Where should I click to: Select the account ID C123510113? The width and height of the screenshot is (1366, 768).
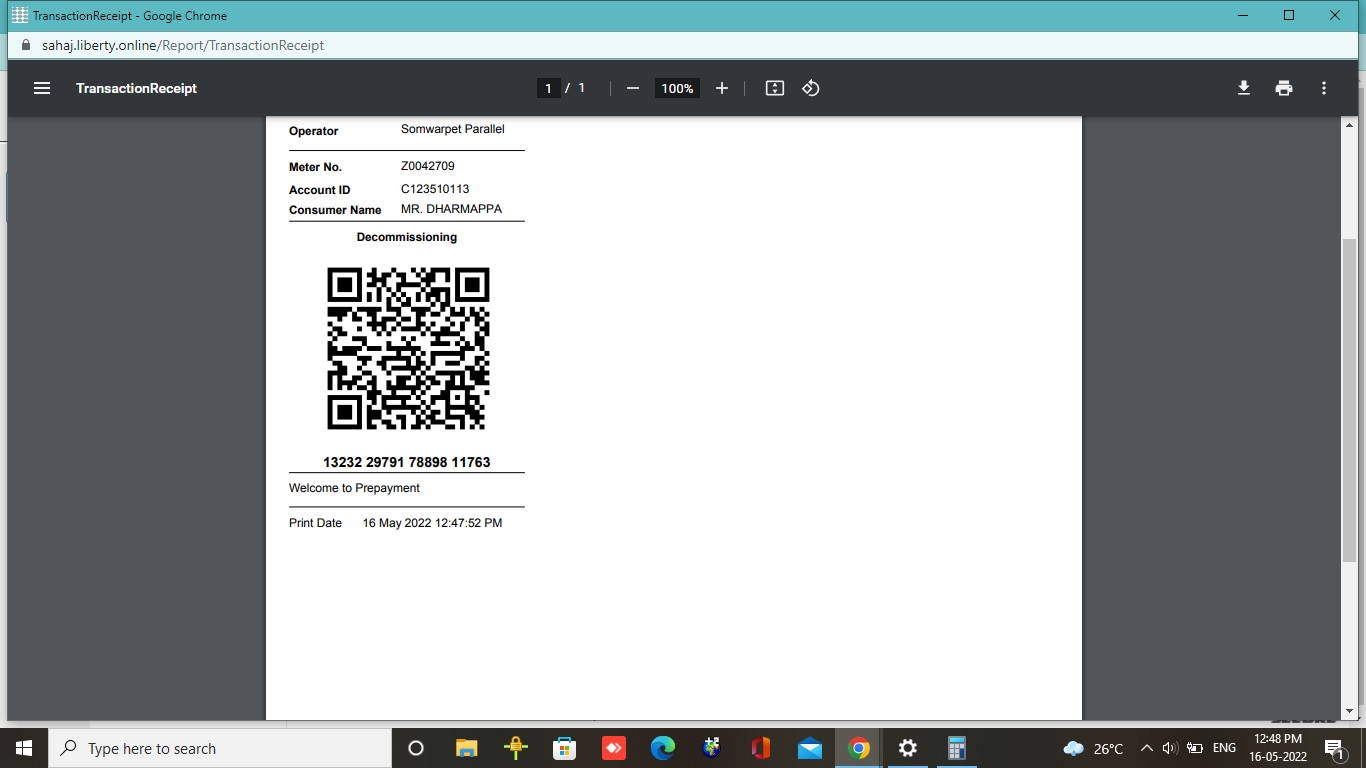435,189
